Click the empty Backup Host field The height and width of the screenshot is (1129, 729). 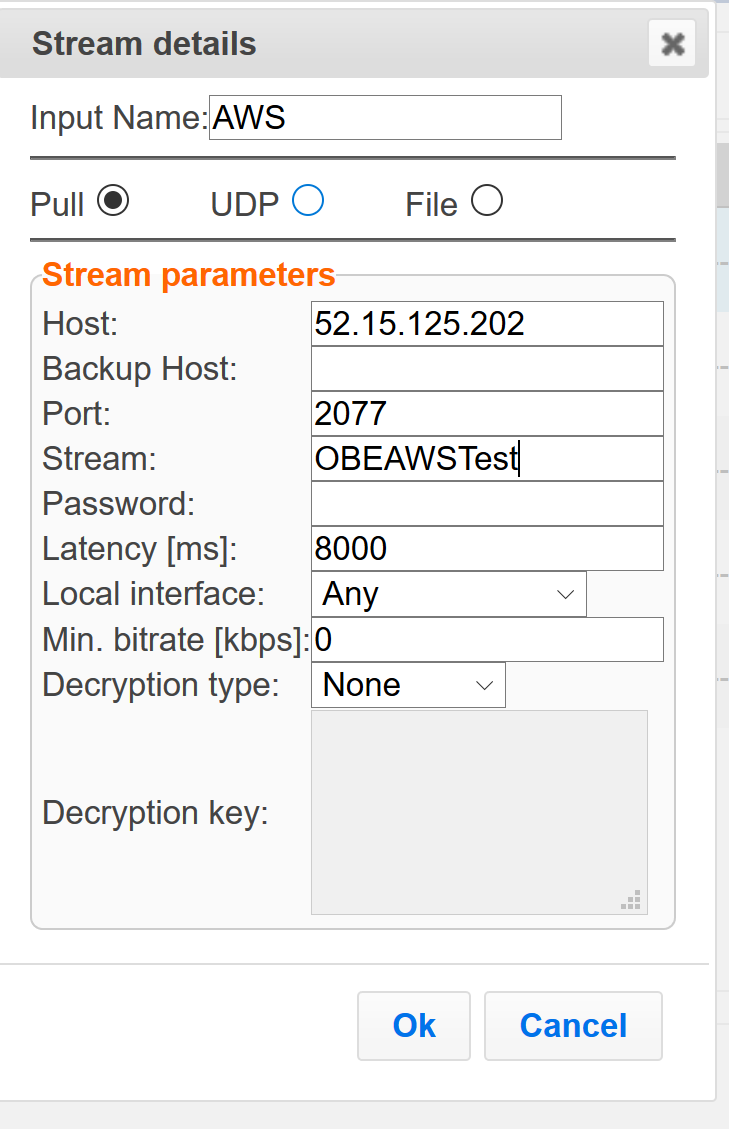coord(488,369)
